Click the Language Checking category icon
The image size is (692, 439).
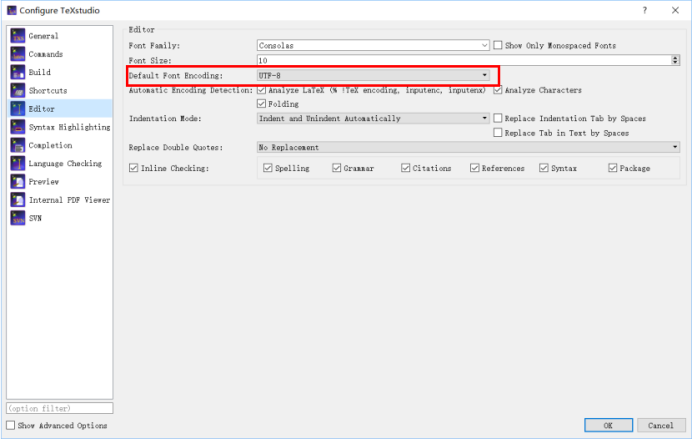(18, 163)
